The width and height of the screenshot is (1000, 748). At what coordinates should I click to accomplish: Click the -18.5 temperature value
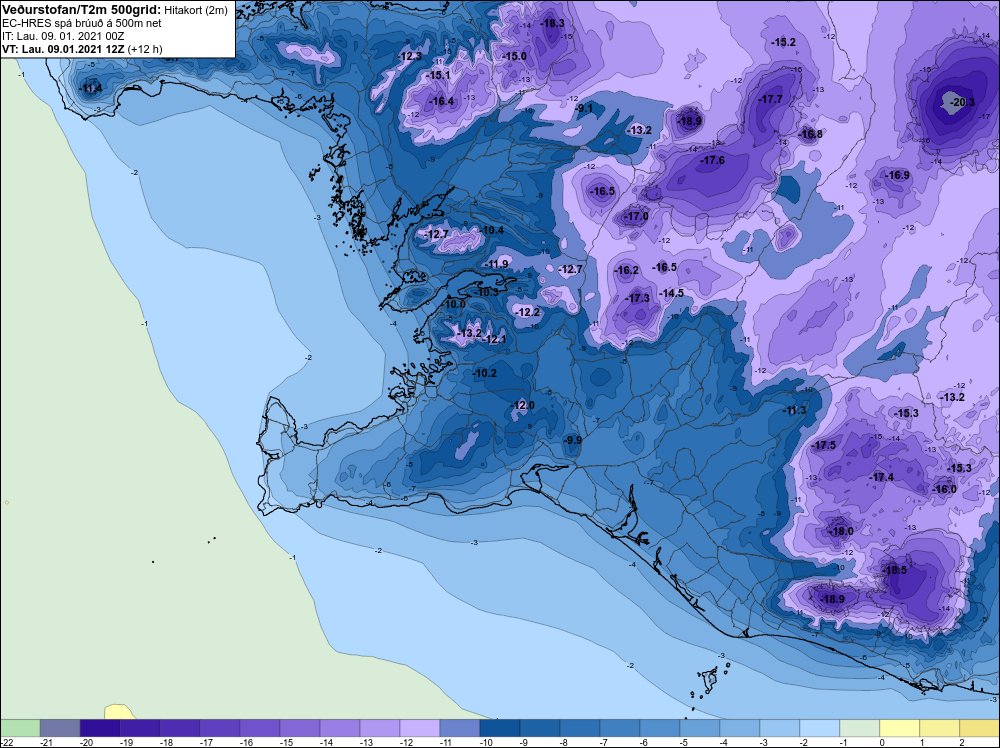(x=893, y=570)
